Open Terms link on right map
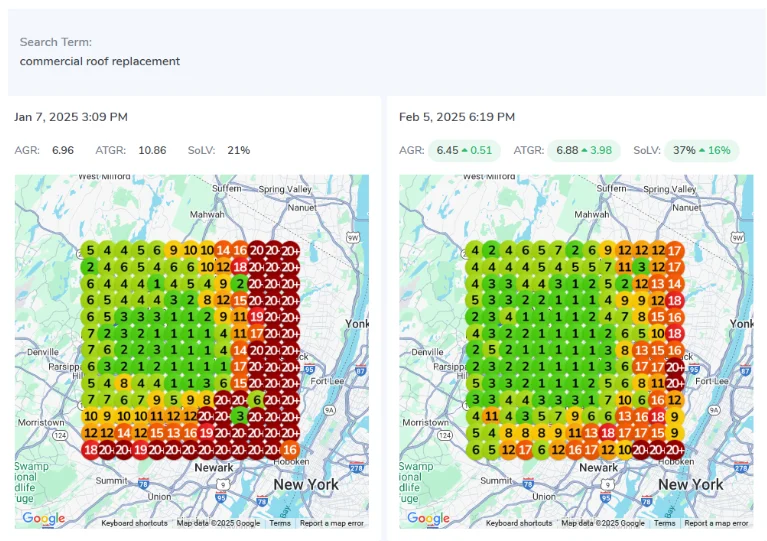The image size is (767, 541). (x=665, y=523)
